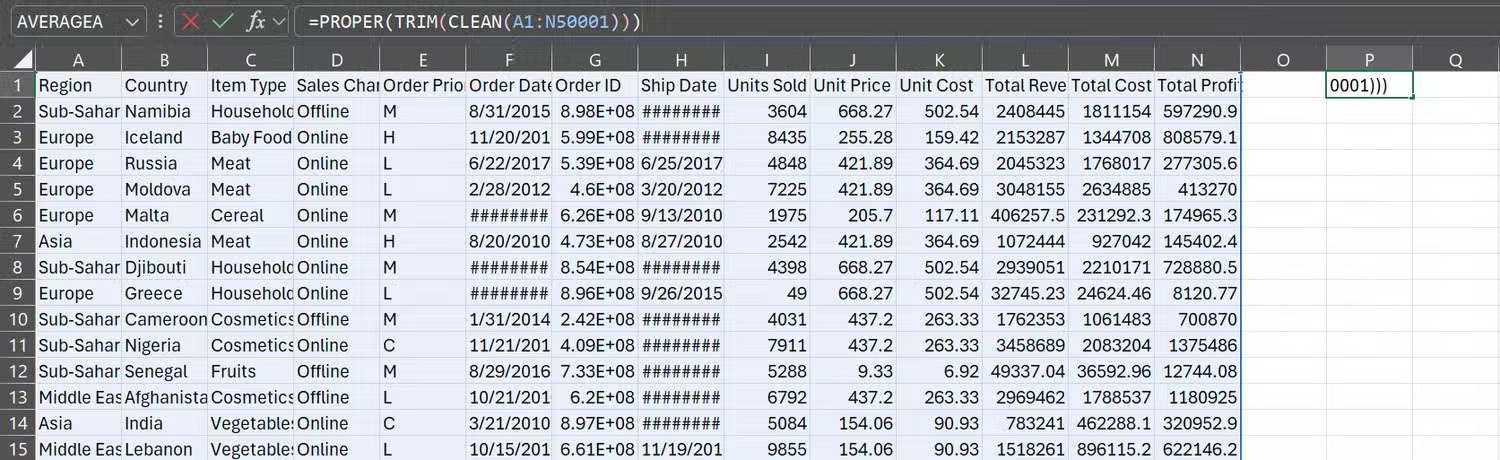Screen dimensions: 1500x460
Task: Expand the dropdown chevron beside fx
Action: 279,21
